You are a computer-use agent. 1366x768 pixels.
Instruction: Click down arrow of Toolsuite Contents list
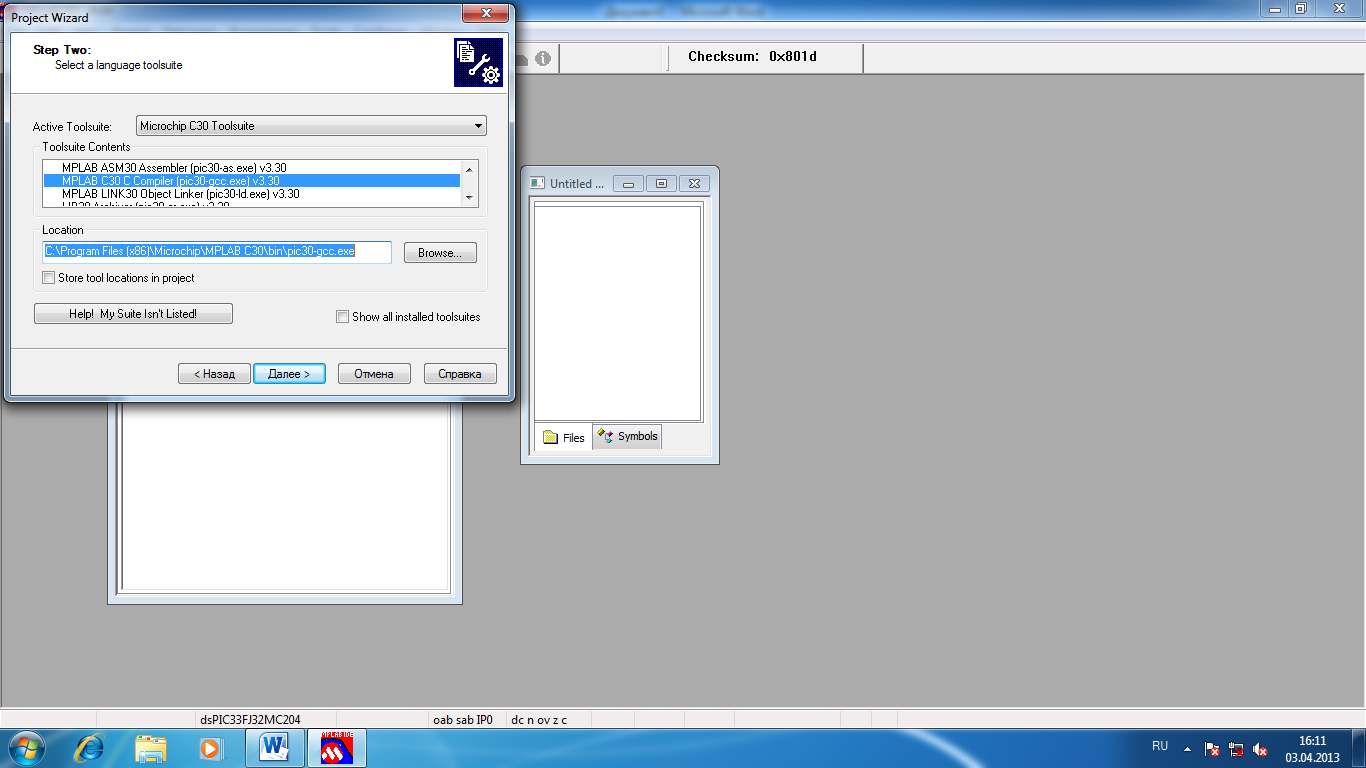470,199
